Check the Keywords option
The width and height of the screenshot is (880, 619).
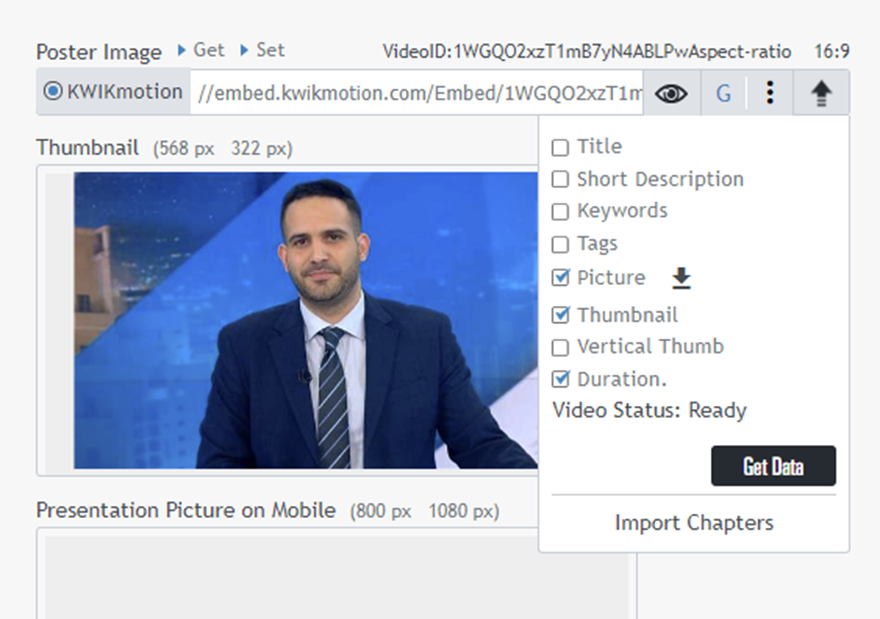pyautogui.click(x=560, y=212)
